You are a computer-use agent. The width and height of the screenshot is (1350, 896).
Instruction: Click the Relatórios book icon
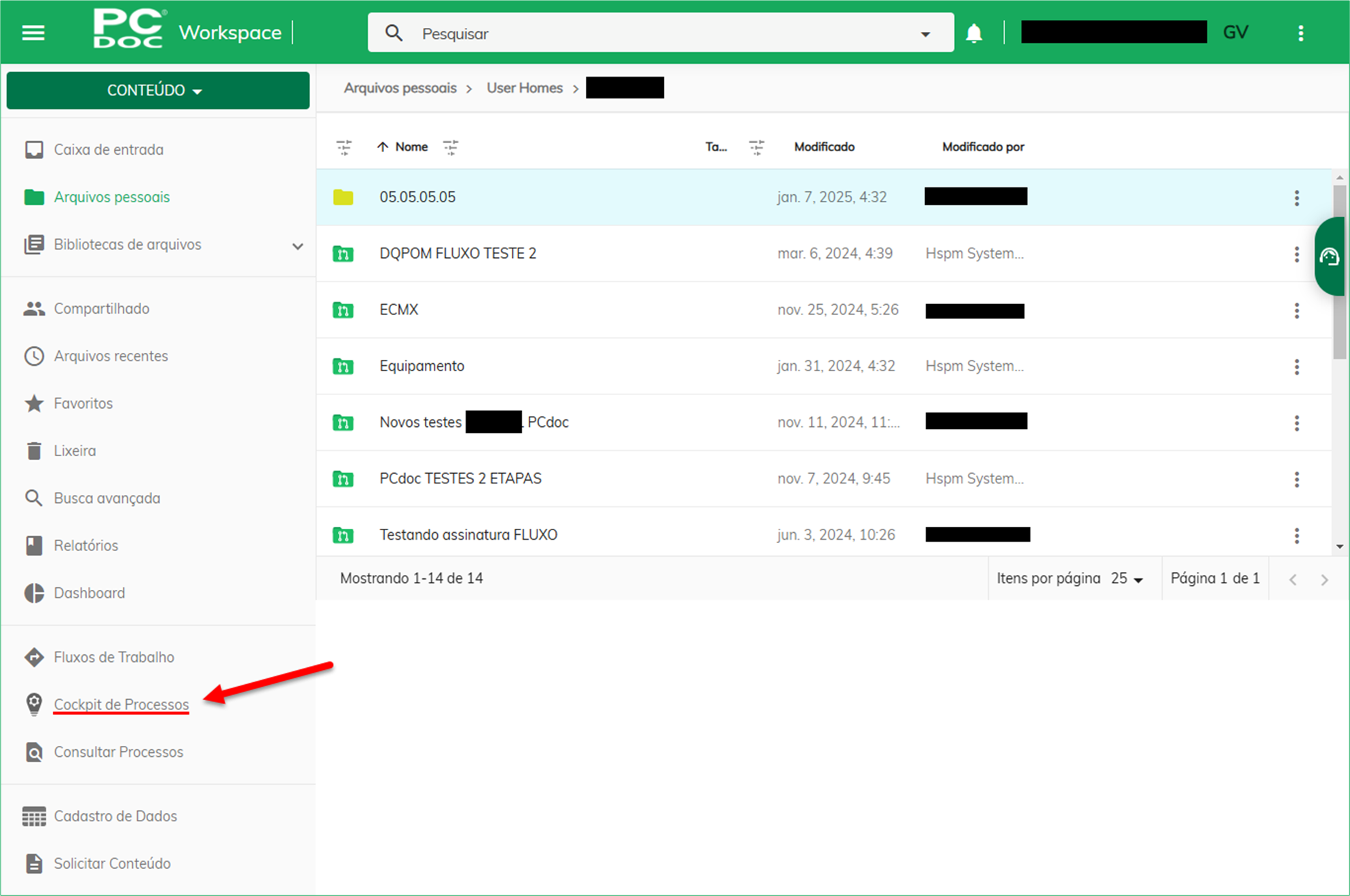(34, 546)
